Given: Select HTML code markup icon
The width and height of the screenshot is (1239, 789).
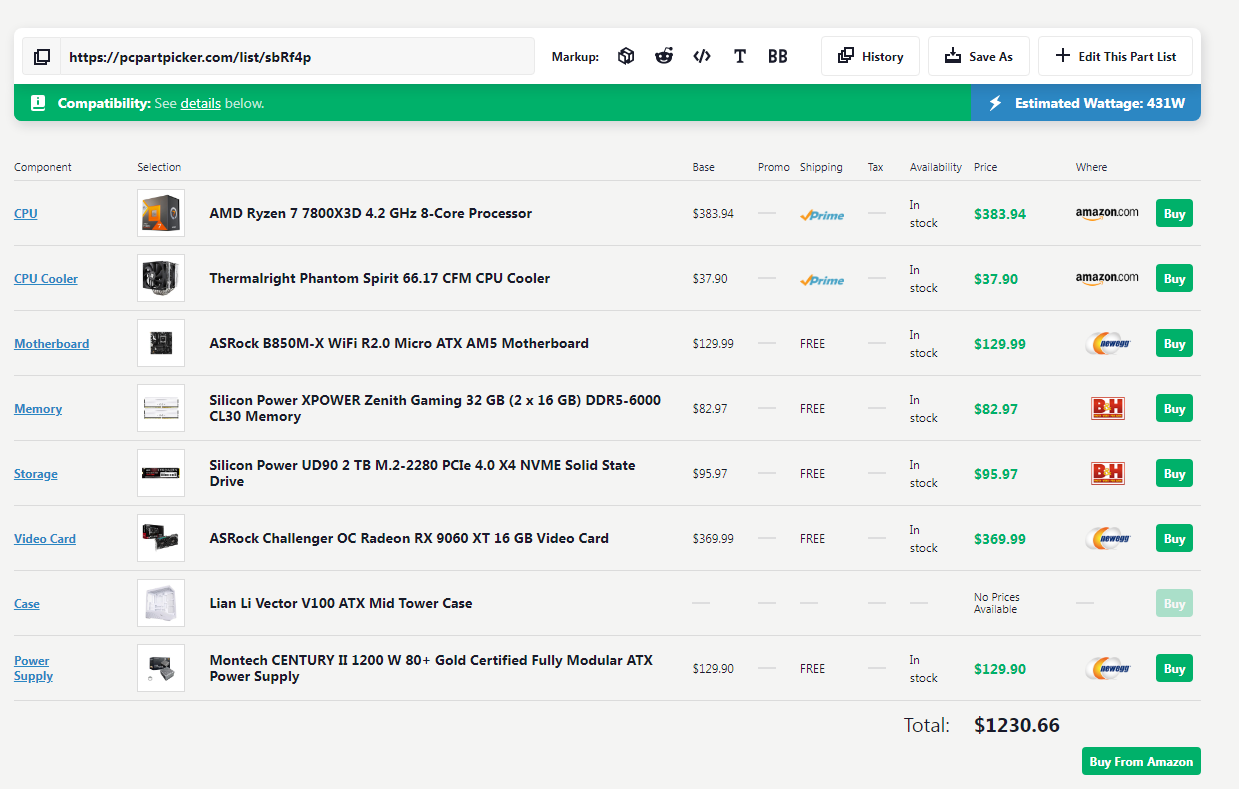Looking at the screenshot, I should (x=702, y=56).
